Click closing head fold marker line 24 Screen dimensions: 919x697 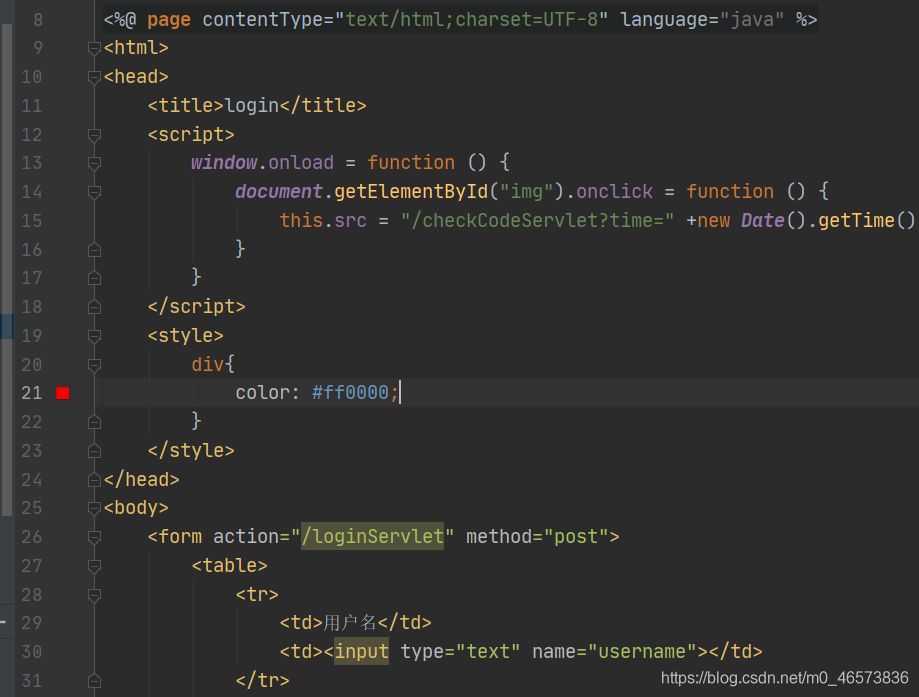click(94, 480)
